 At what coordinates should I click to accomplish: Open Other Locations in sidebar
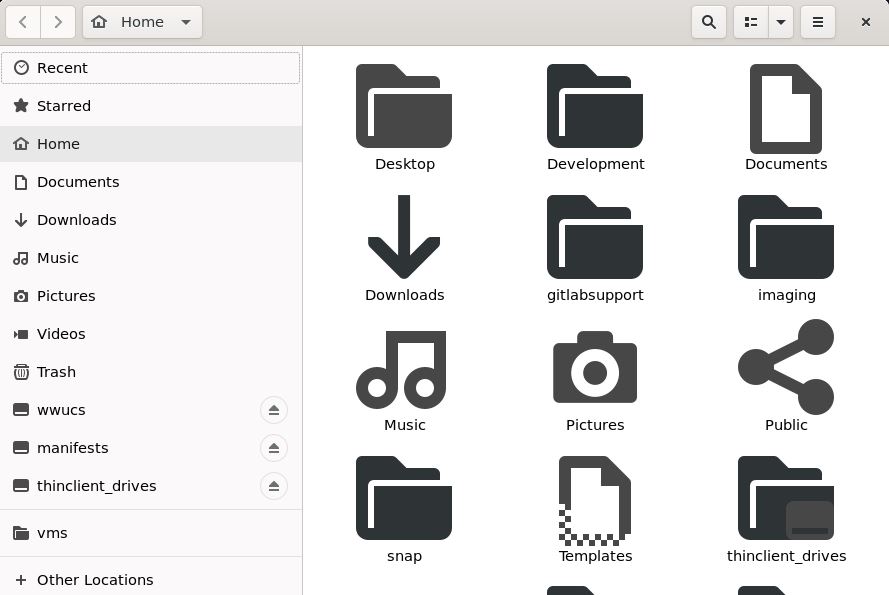point(151,580)
